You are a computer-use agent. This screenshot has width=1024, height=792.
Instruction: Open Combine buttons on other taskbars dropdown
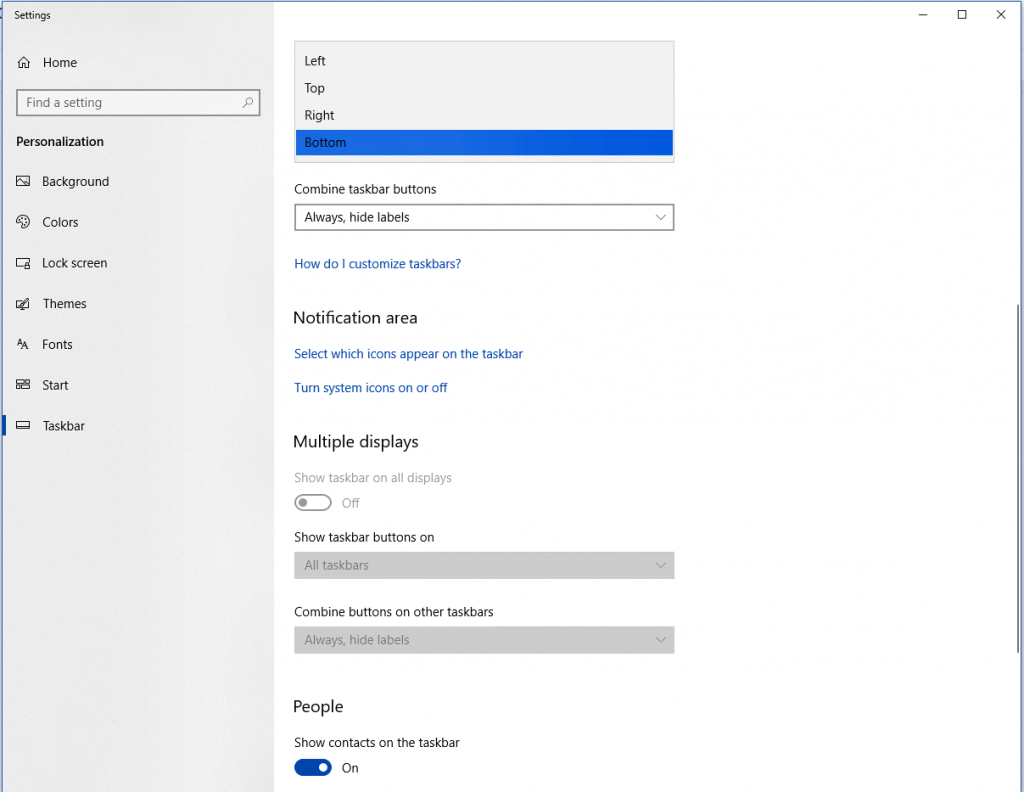(x=484, y=640)
